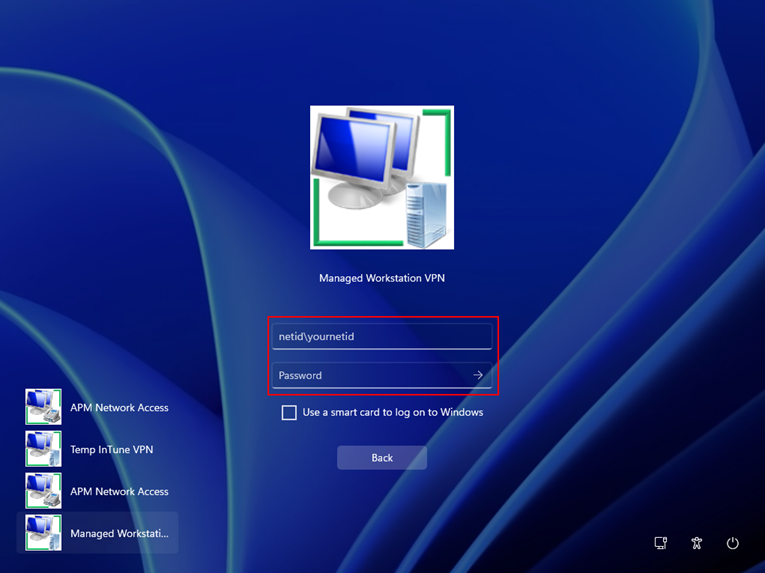Select the Managed Workstati... sign-in icon

pyautogui.click(x=43, y=533)
